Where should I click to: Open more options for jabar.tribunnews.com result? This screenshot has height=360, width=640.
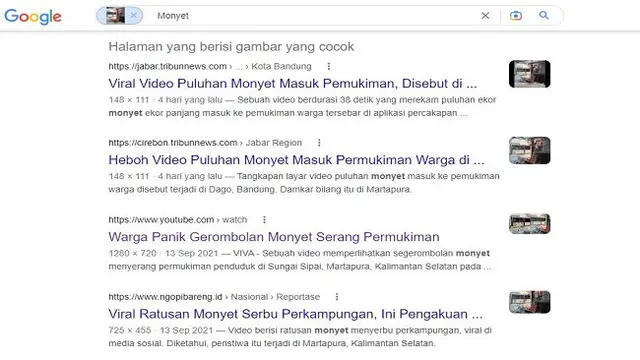329,66
